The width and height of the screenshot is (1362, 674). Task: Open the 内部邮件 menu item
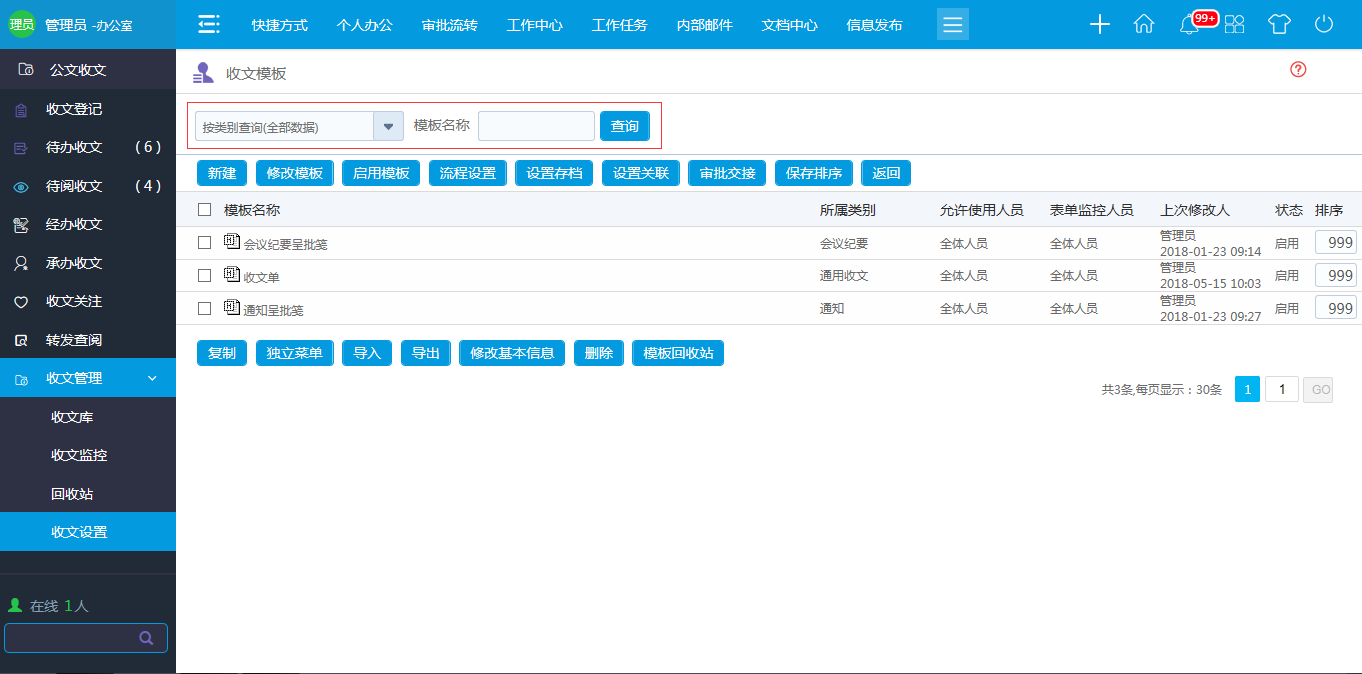pyautogui.click(x=704, y=24)
